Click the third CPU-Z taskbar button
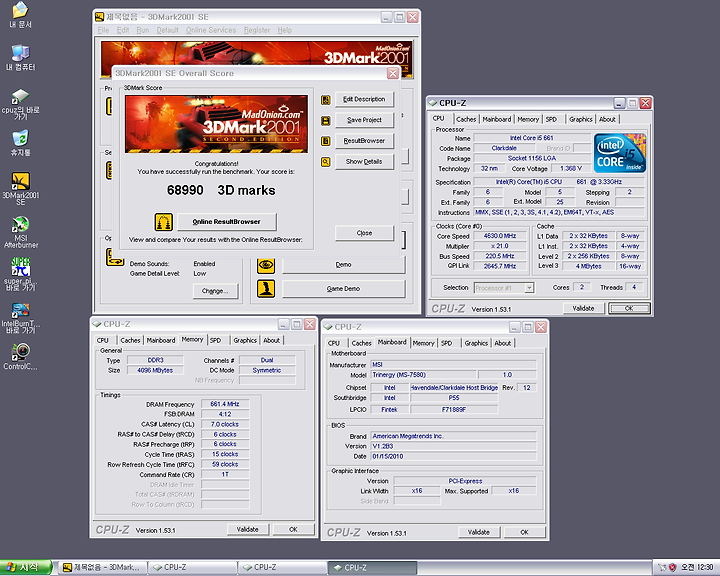The height and width of the screenshot is (576, 720). [372, 568]
